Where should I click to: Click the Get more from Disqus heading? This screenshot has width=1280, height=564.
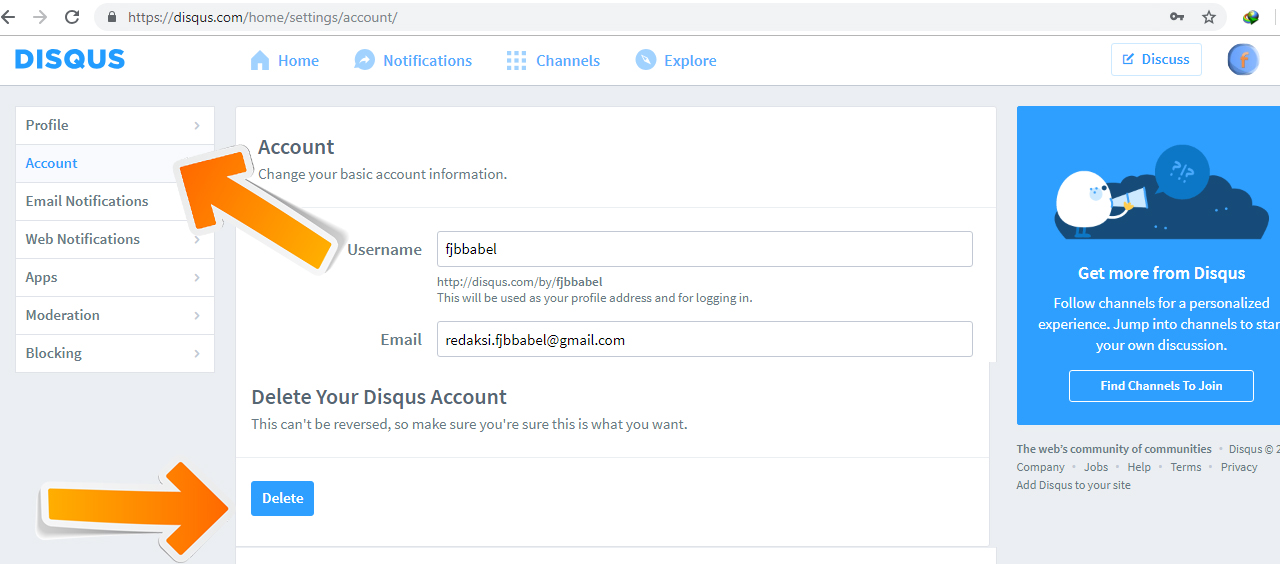pos(1162,273)
